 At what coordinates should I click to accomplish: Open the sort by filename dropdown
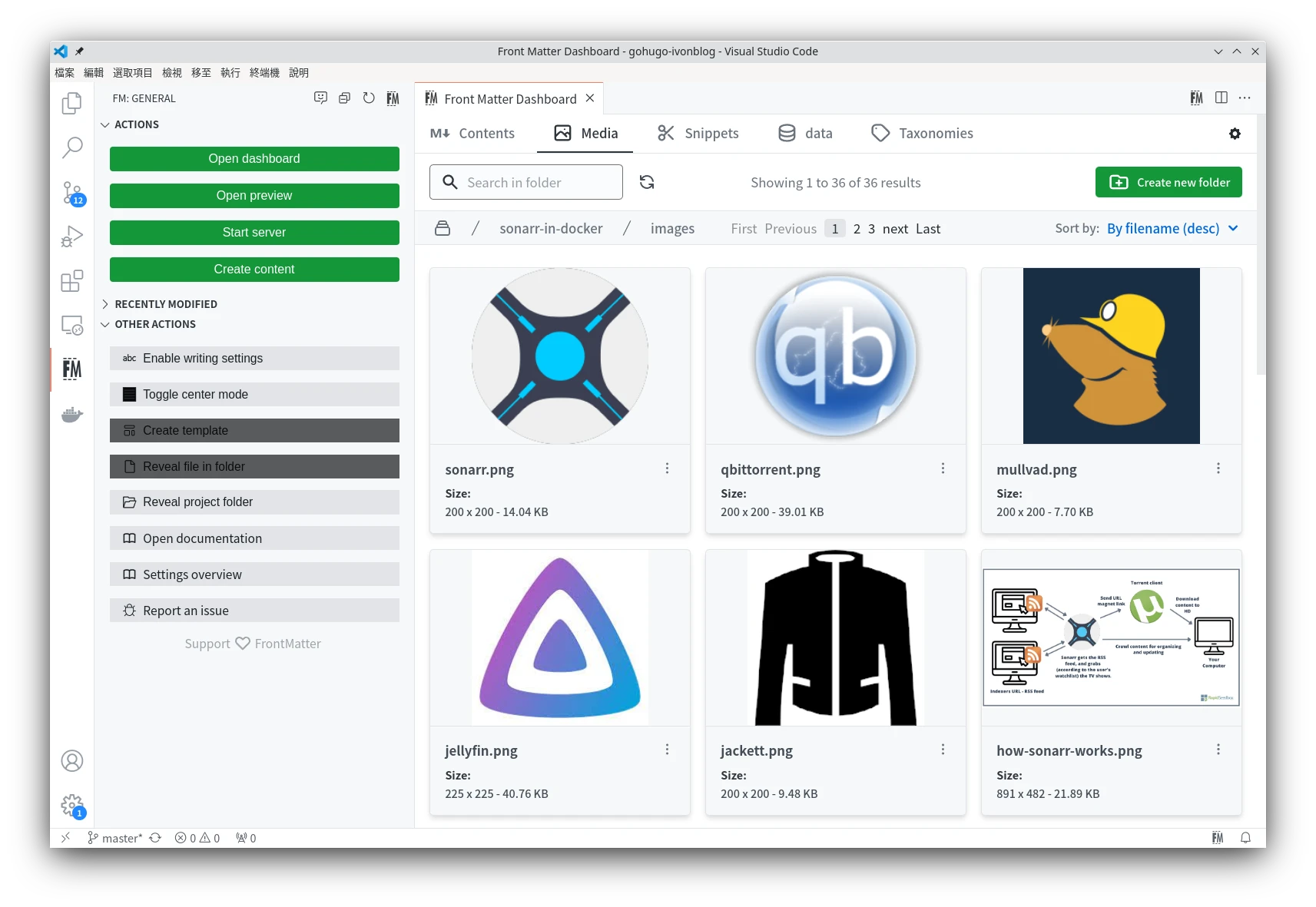(x=1172, y=229)
